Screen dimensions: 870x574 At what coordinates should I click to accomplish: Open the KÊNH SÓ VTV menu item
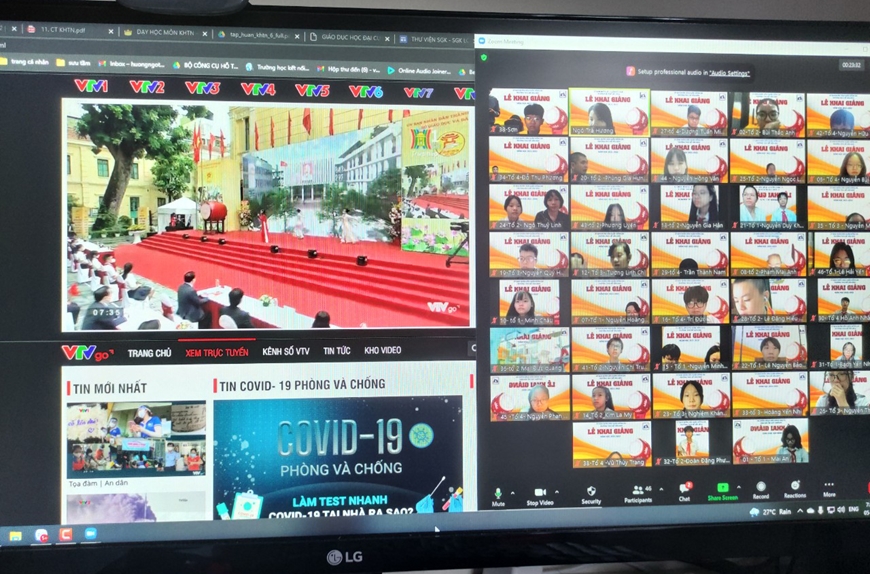[x=286, y=351]
